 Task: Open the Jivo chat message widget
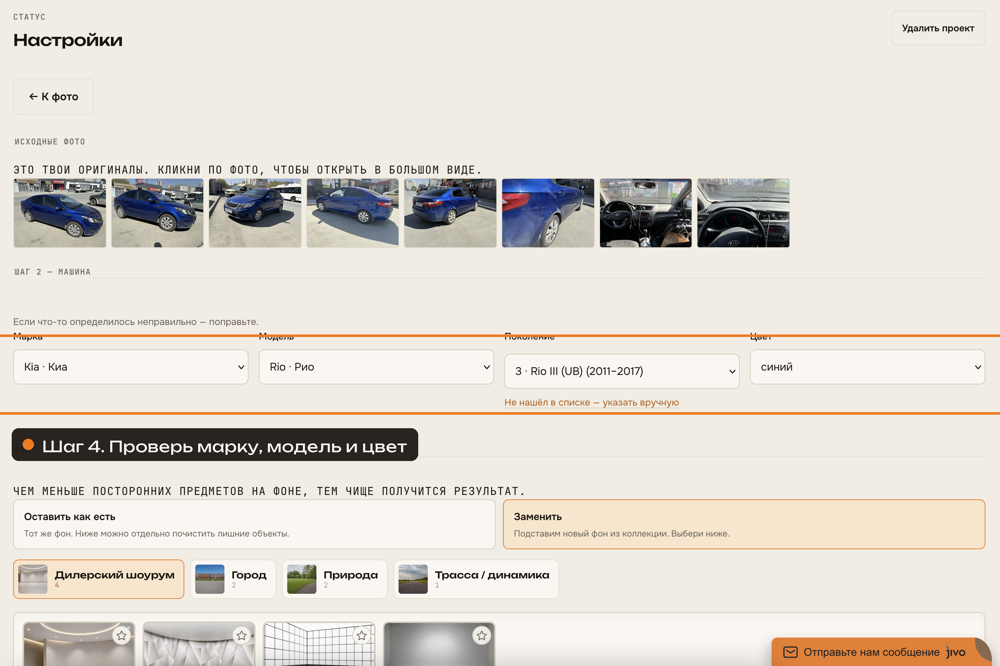883,652
